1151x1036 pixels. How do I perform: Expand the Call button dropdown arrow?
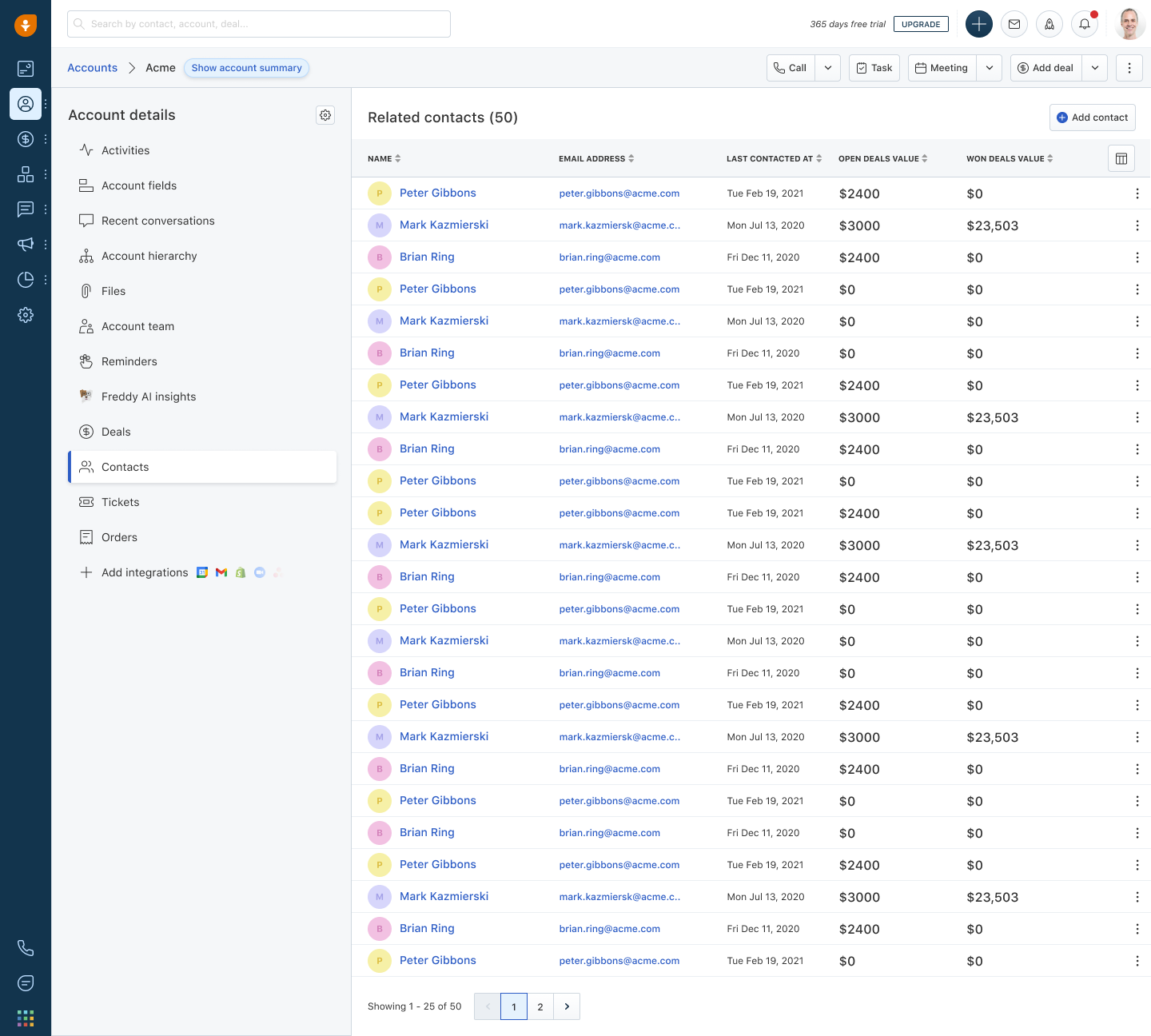point(828,67)
